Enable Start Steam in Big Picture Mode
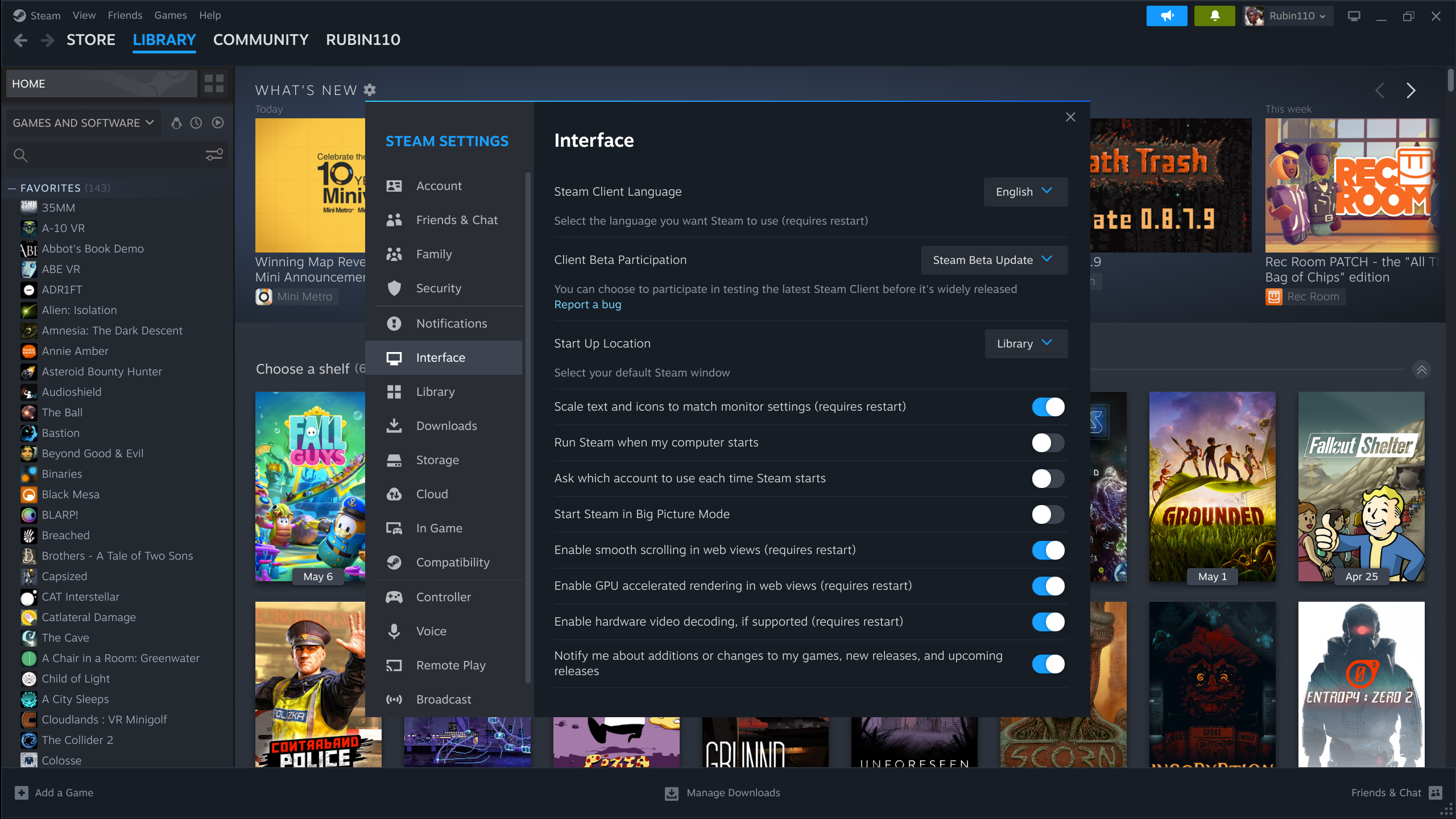 tap(1048, 515)
